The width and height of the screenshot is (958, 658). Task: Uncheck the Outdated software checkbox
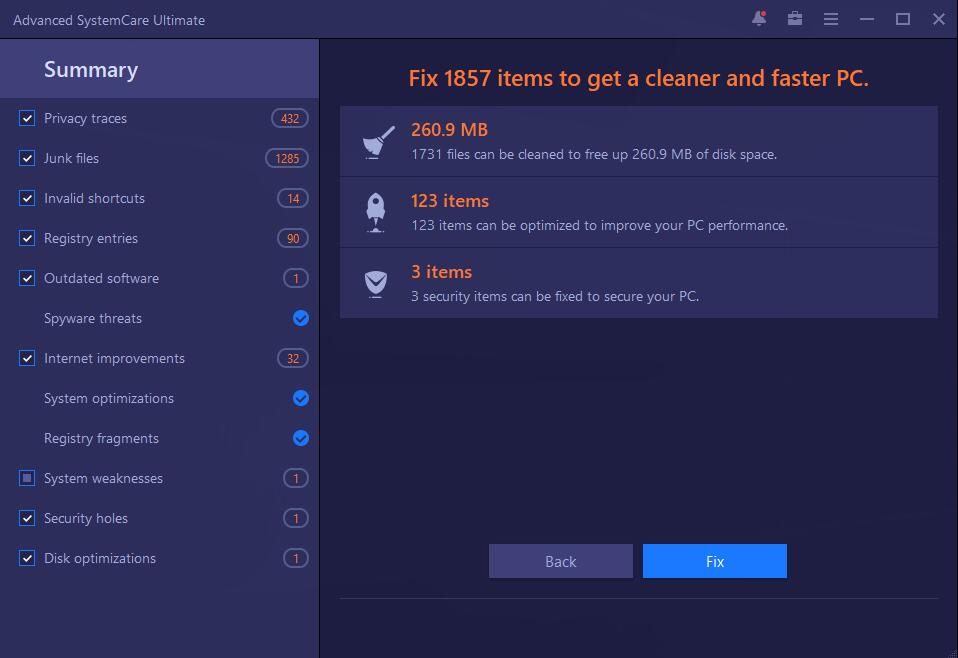point(27,278)
